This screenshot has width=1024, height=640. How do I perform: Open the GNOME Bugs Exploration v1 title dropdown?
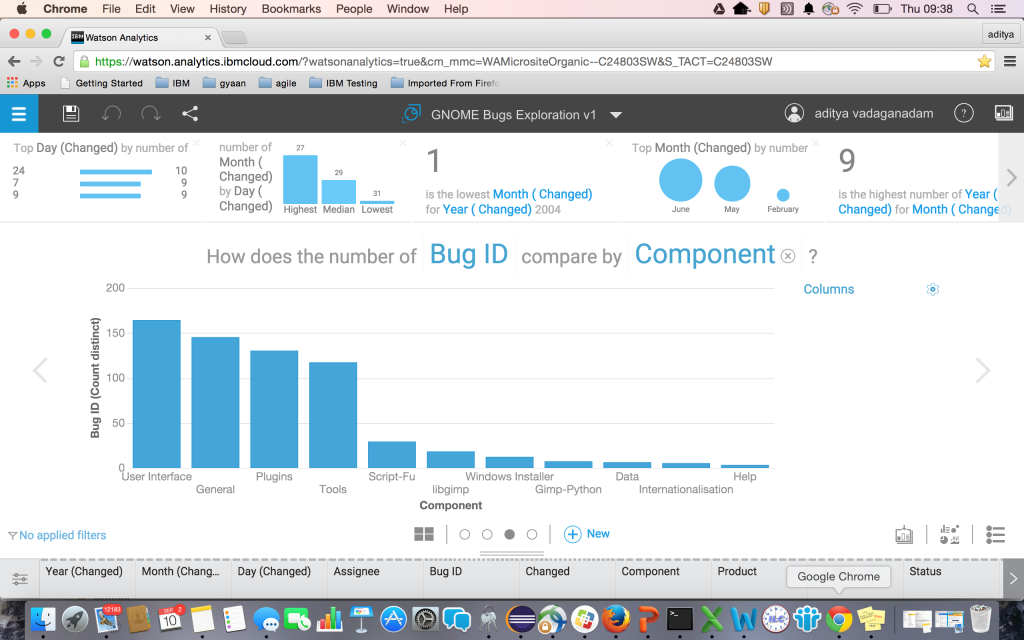(617, 114)
